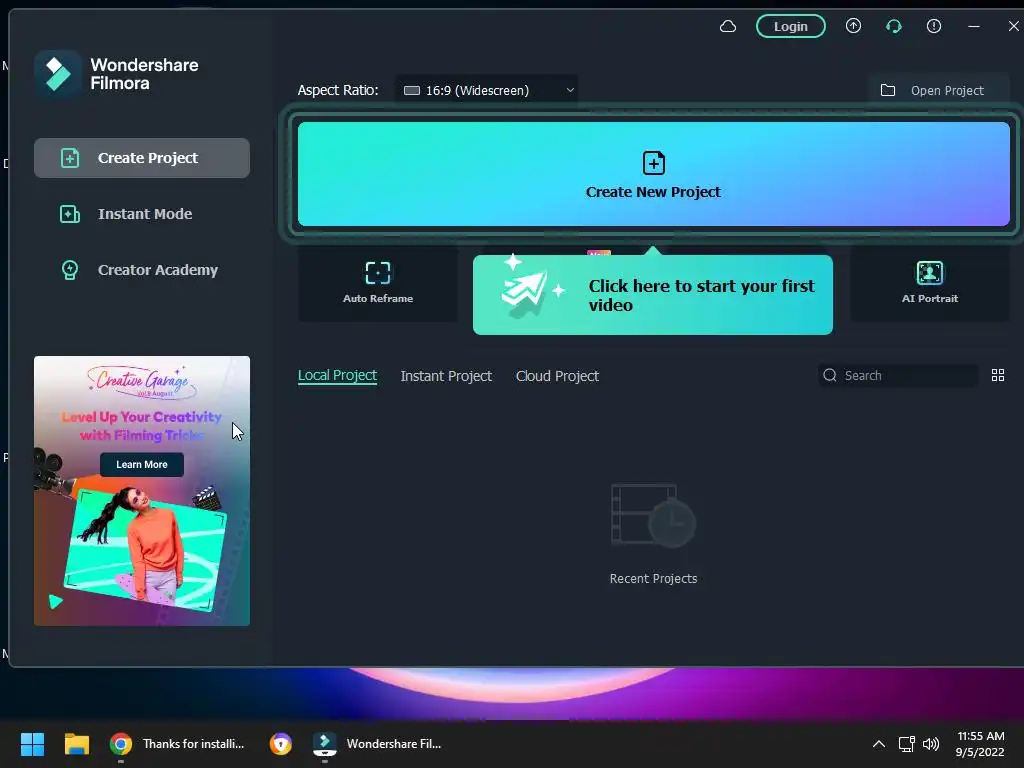Switch to the Cloud Project tab
1024x768 pixels.
pos(557,376)
